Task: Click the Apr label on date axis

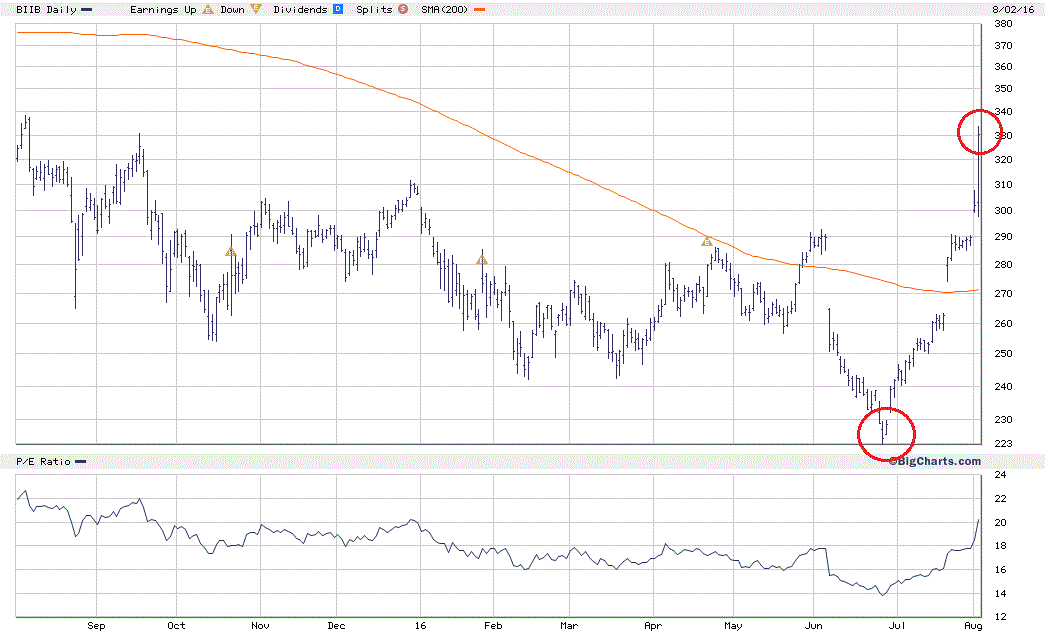Action: pyautogui.click(x=653, y=626)
